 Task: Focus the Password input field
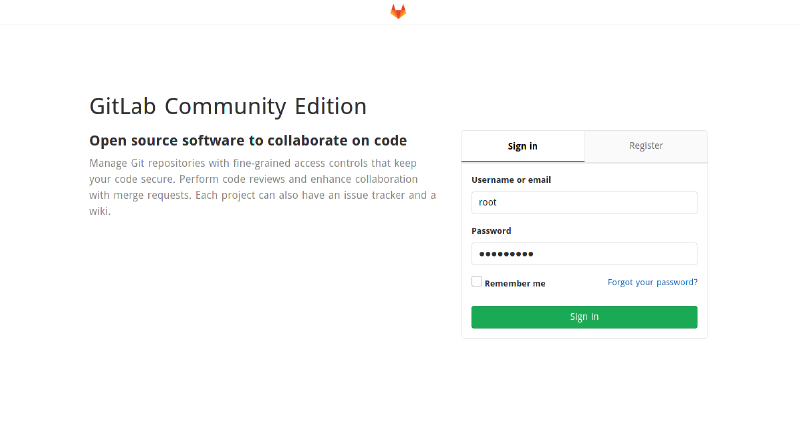pos(584,253)
